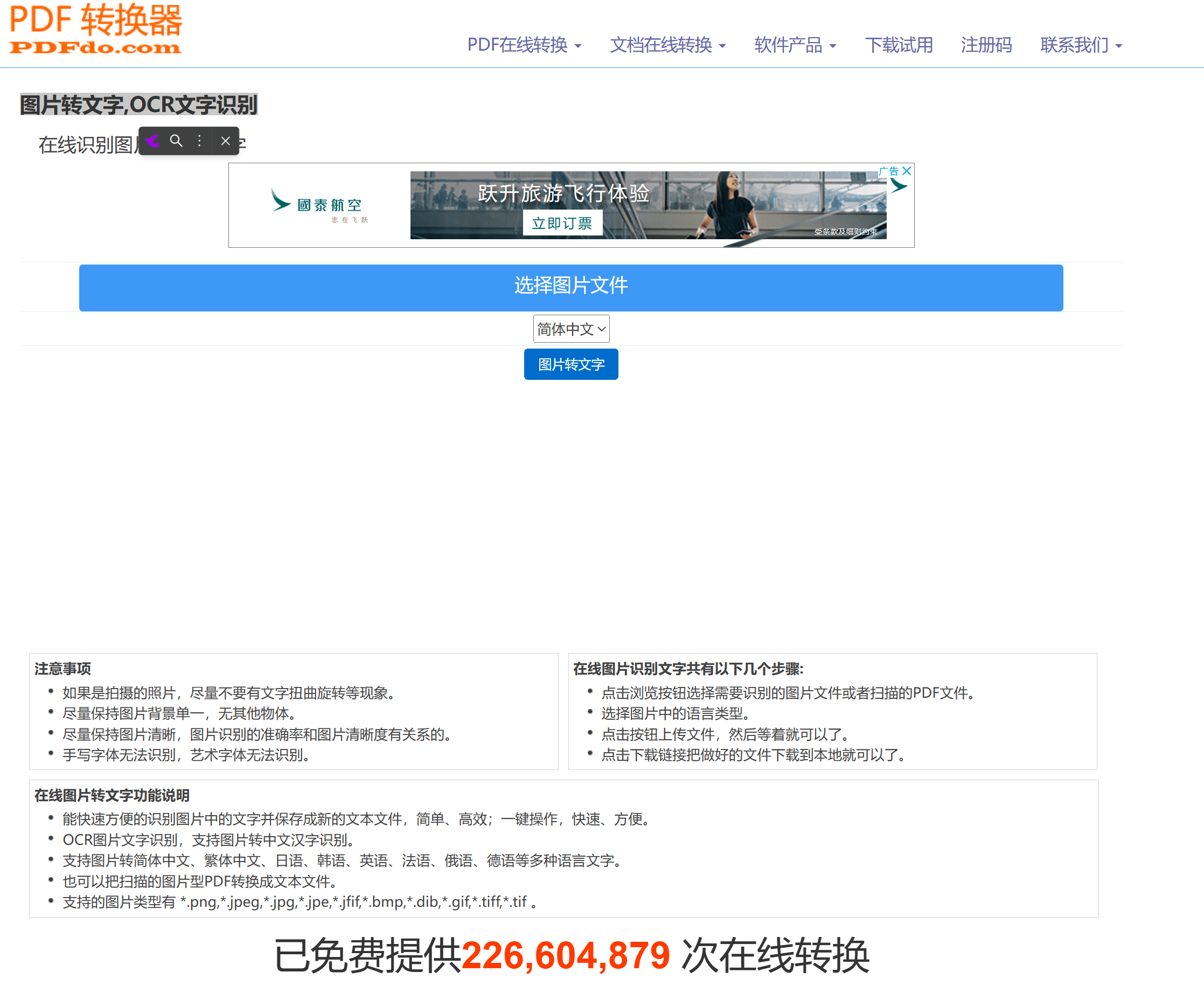Image resolution: width=1204 pixels, height=993 pixels.
Task: Open the 简体中文 language selector
Action: pos(572,329)
